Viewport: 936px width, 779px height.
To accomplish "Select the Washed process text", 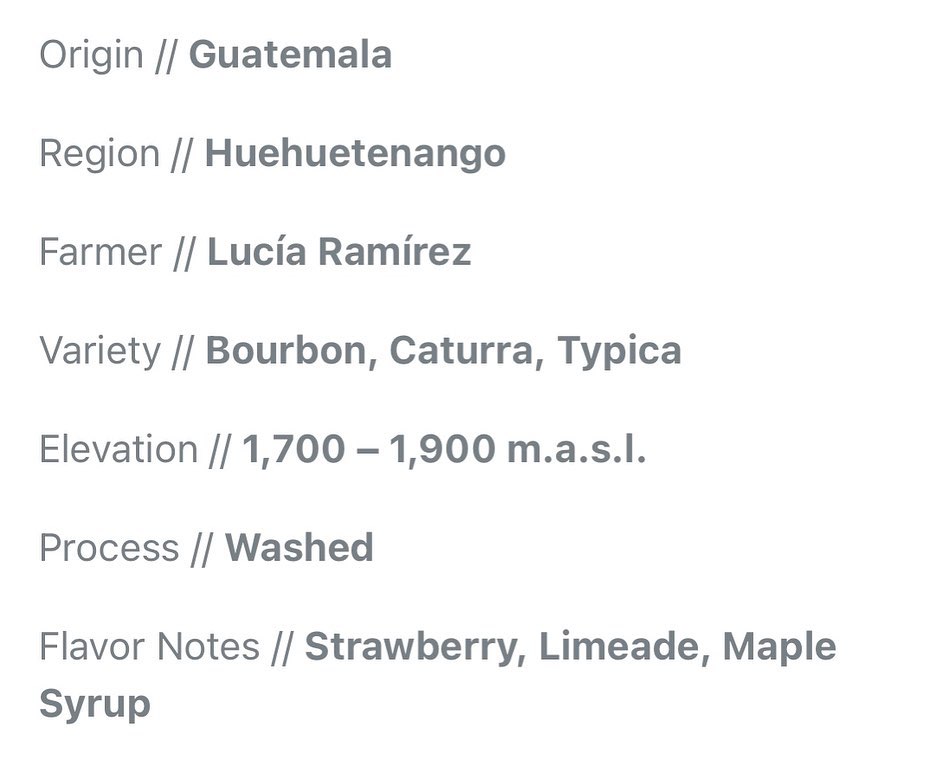I will [x=299, y=547].
